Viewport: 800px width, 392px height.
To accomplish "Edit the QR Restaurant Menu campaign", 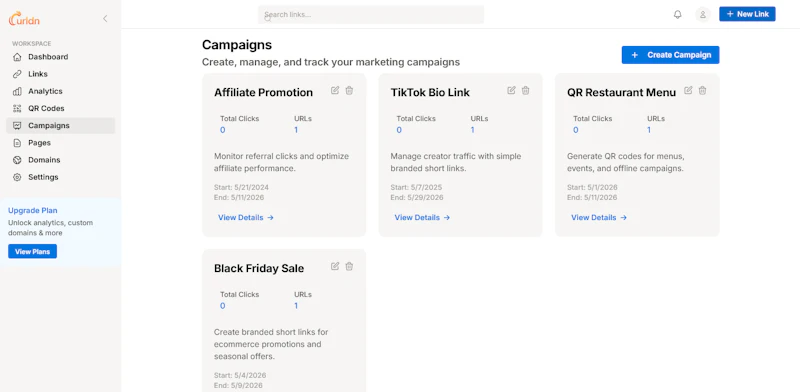I will (x=688, y=90).
